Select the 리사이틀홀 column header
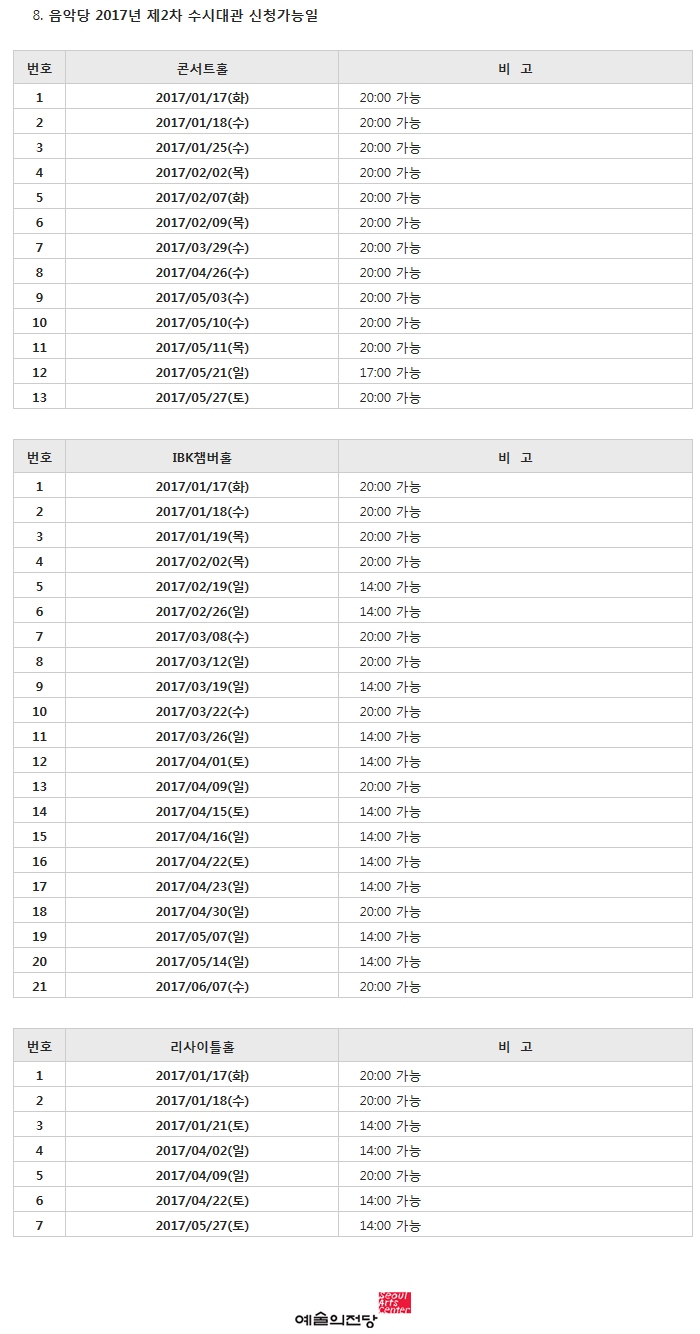The image size is (700, 1334). pos(202,1047)
